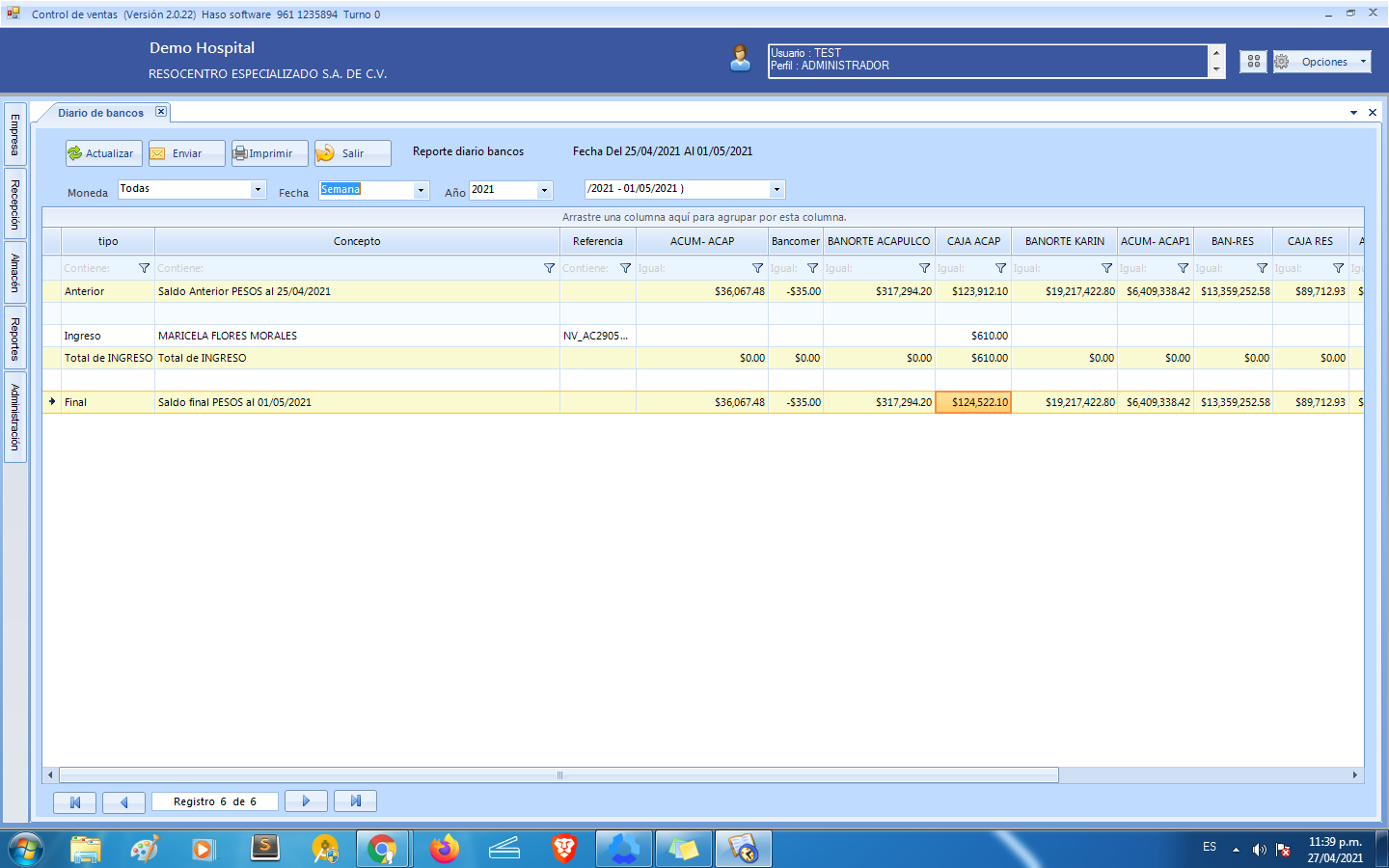This screenshot has width=1389, height=868.
Task: Open tab panel dropdown arrow at right
Action: click(x=1353, y=113)
